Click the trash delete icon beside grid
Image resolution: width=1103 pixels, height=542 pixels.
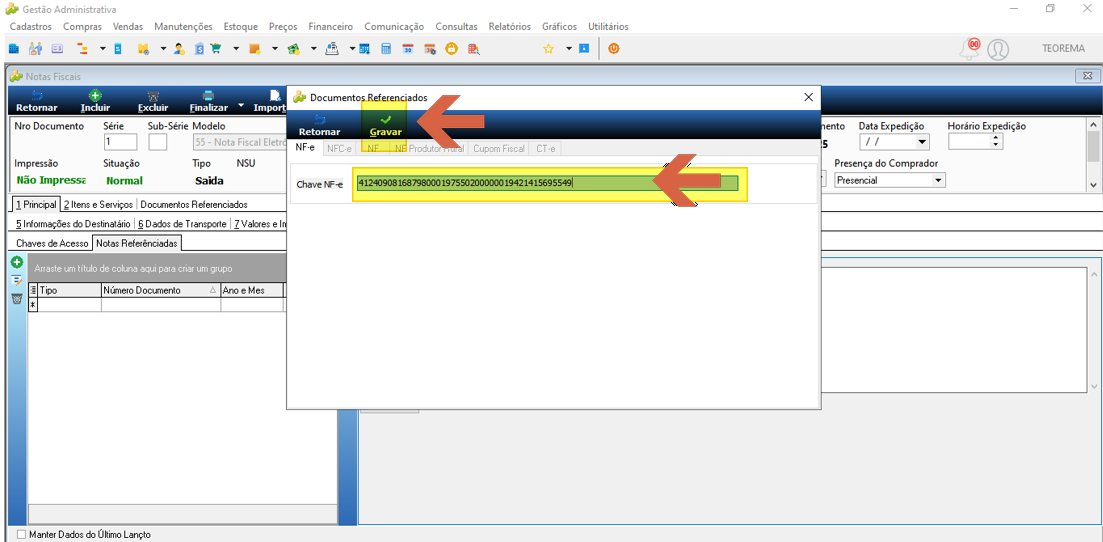[18, 298]
